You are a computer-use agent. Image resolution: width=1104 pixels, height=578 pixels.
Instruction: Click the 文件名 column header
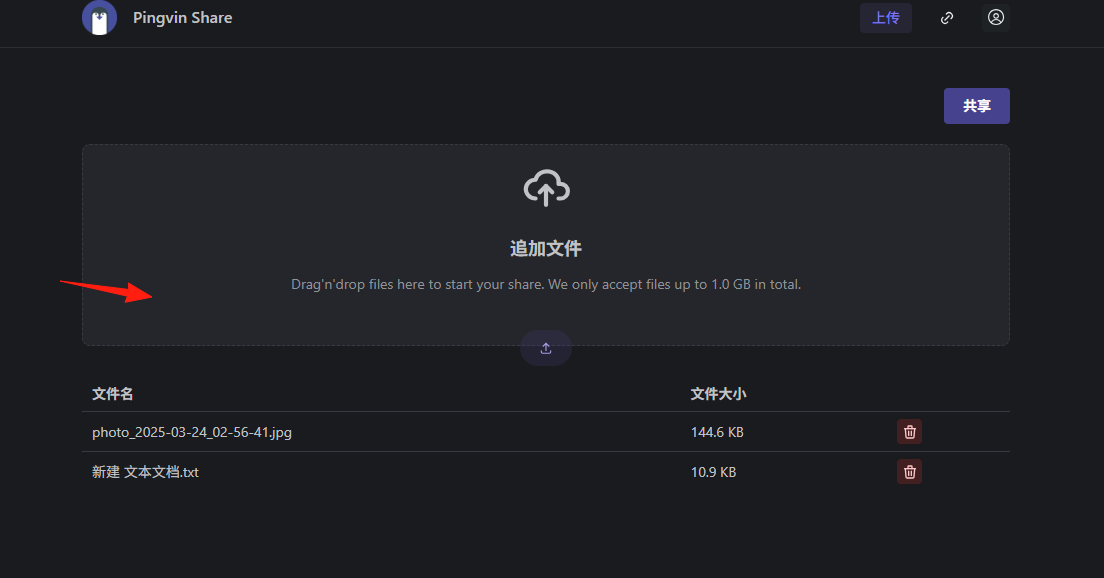[113, 394]
